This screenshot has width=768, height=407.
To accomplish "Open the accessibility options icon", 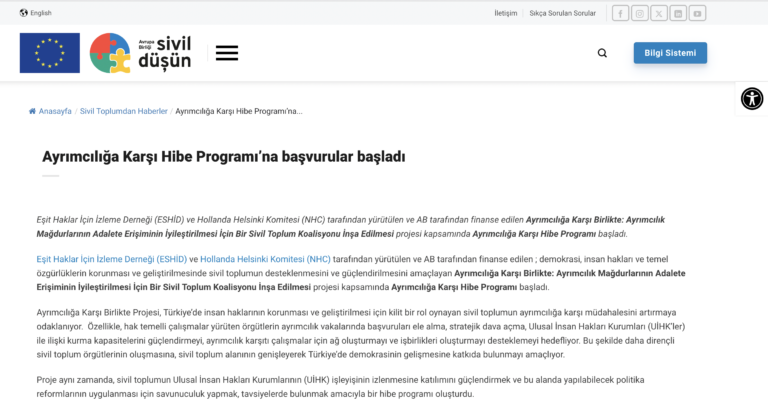I will tap(752, 98).
